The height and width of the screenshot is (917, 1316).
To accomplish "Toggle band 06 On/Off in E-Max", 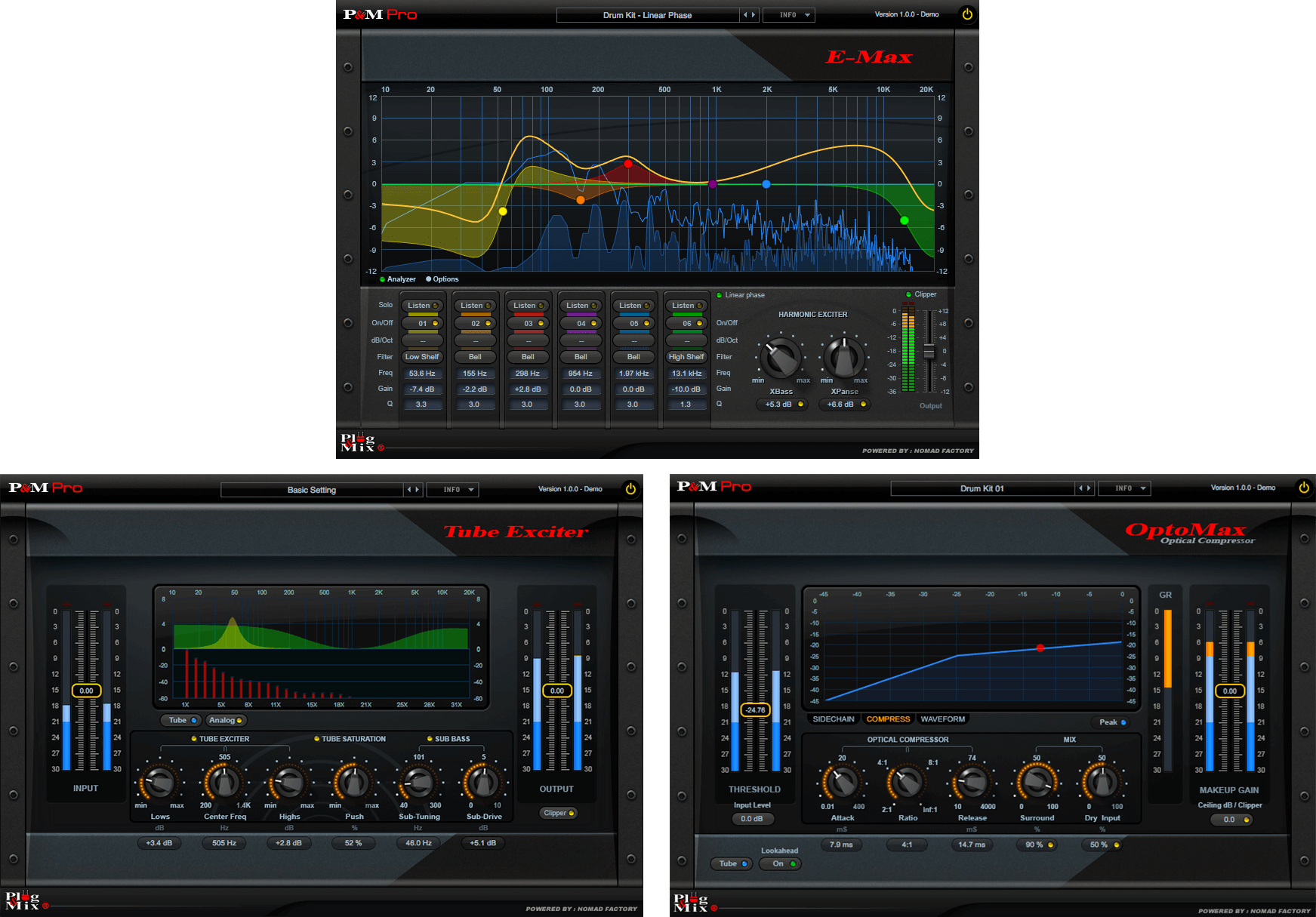I will tap(687, 323).
